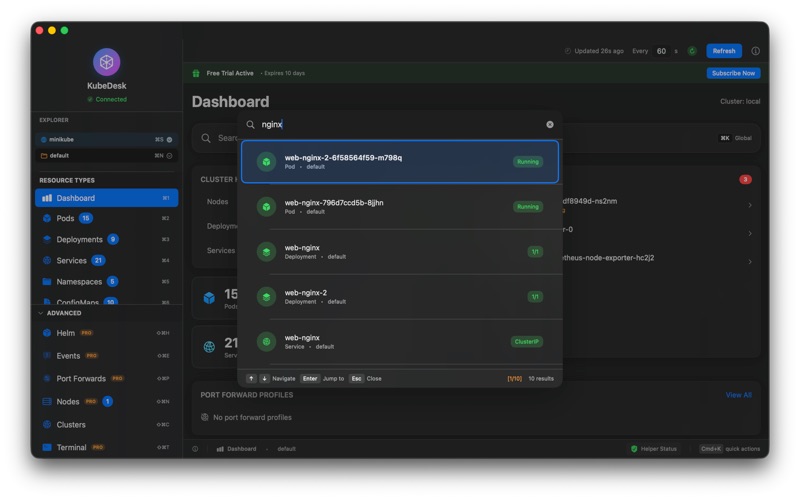Expand the df8949d-ns2nm issue row chevron

[x=750, y=205]
